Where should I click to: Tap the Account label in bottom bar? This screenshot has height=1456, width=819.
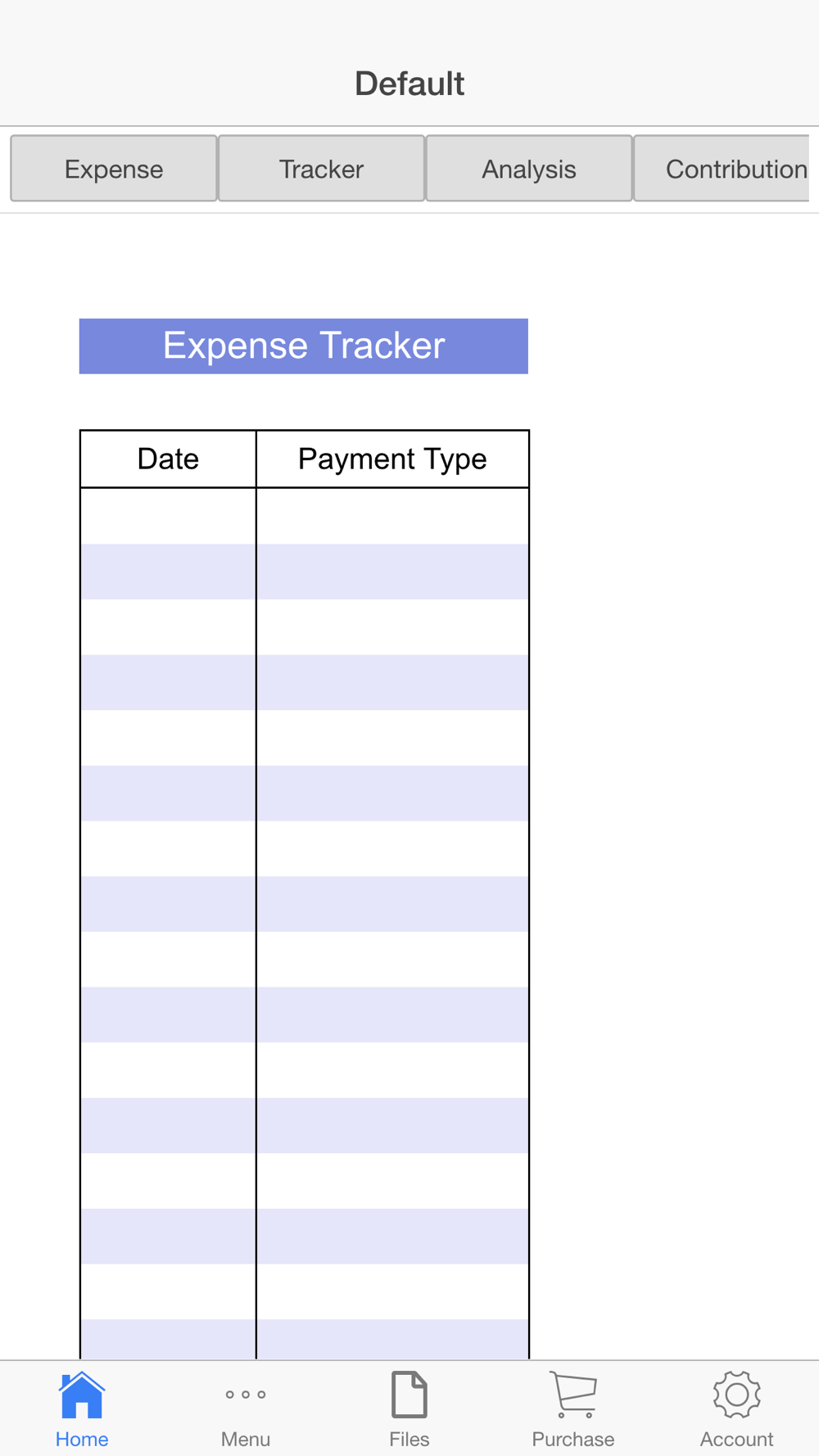tap(737, 1439)
